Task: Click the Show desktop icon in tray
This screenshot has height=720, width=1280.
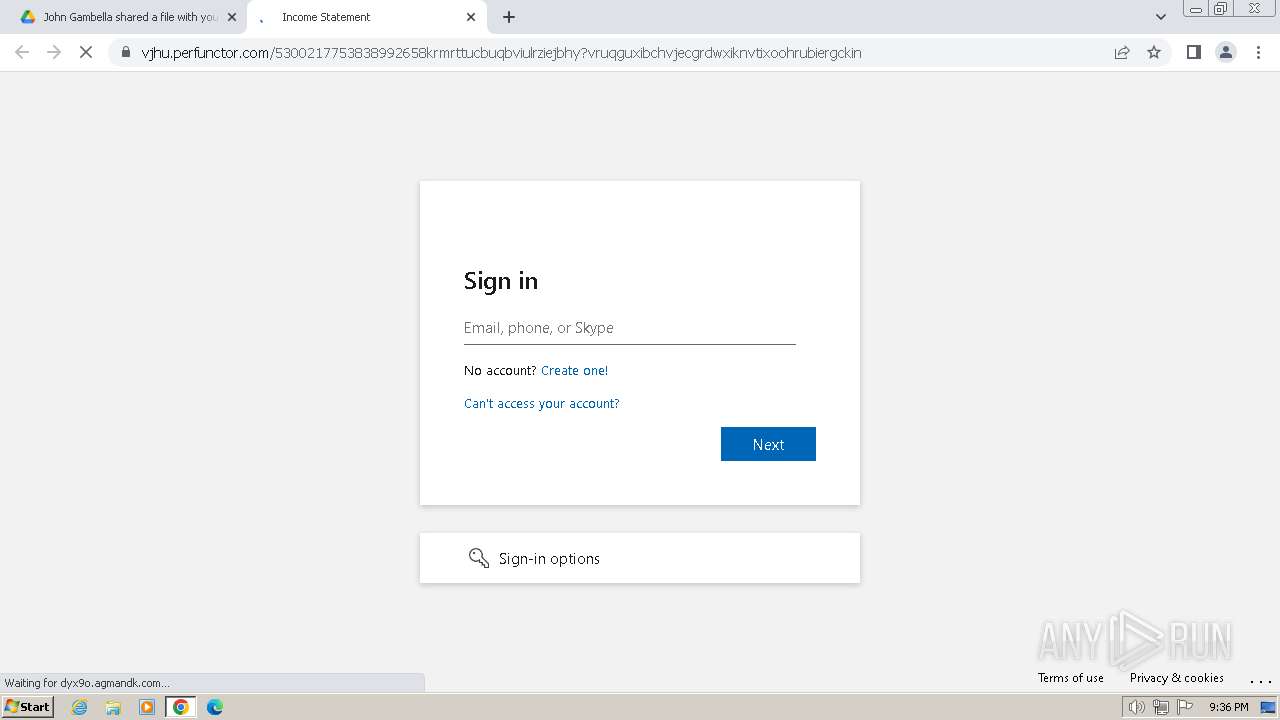Action: 1268,707
